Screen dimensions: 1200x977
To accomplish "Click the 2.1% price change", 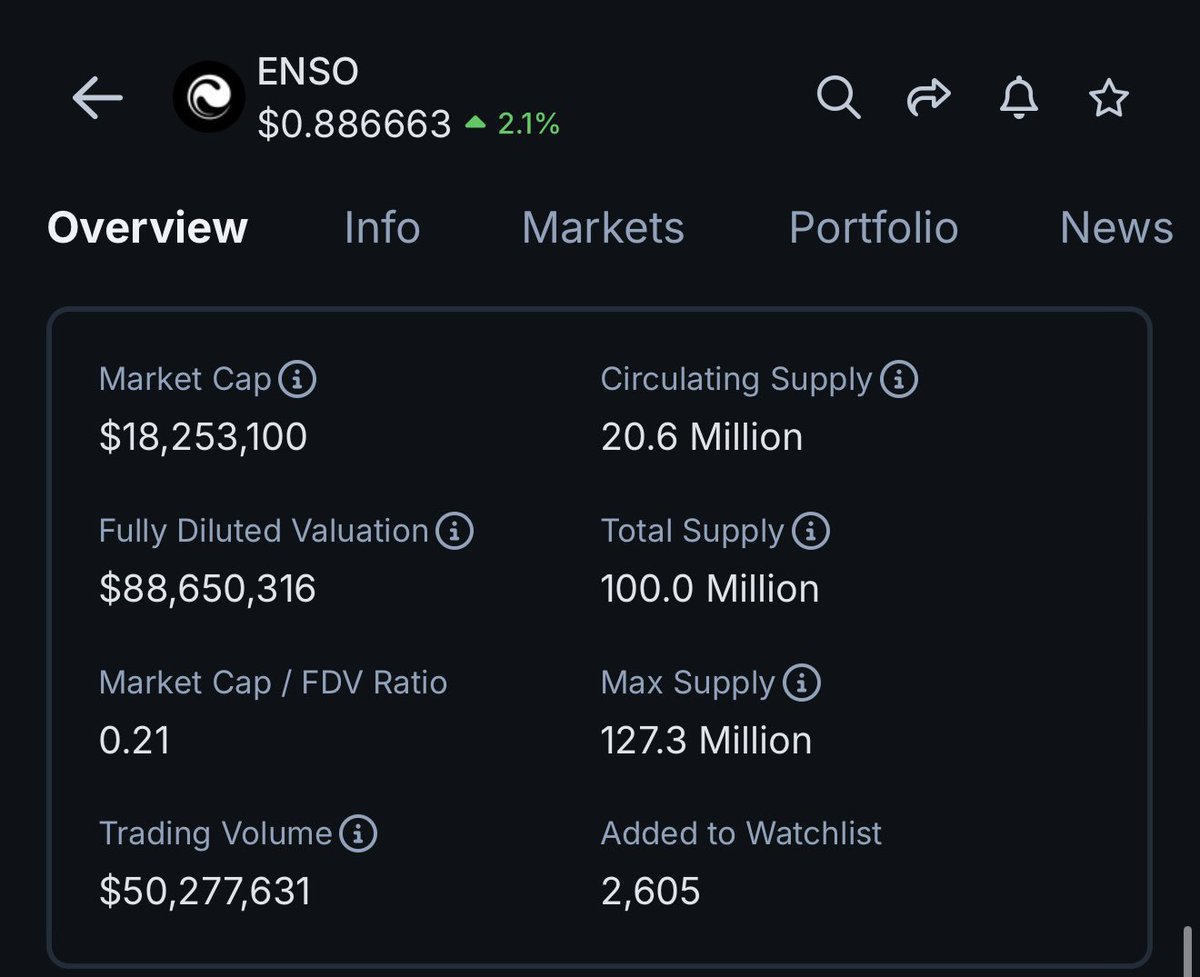I will click(x=513, y=124).
